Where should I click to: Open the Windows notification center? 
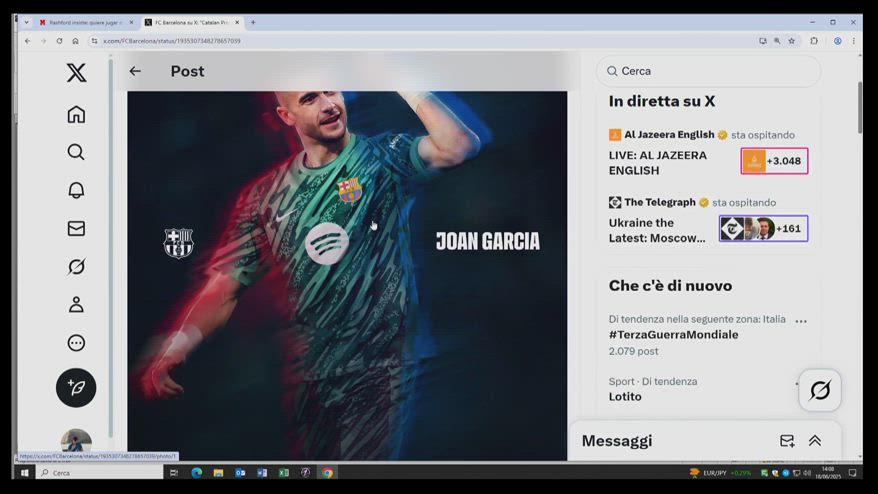852,473
